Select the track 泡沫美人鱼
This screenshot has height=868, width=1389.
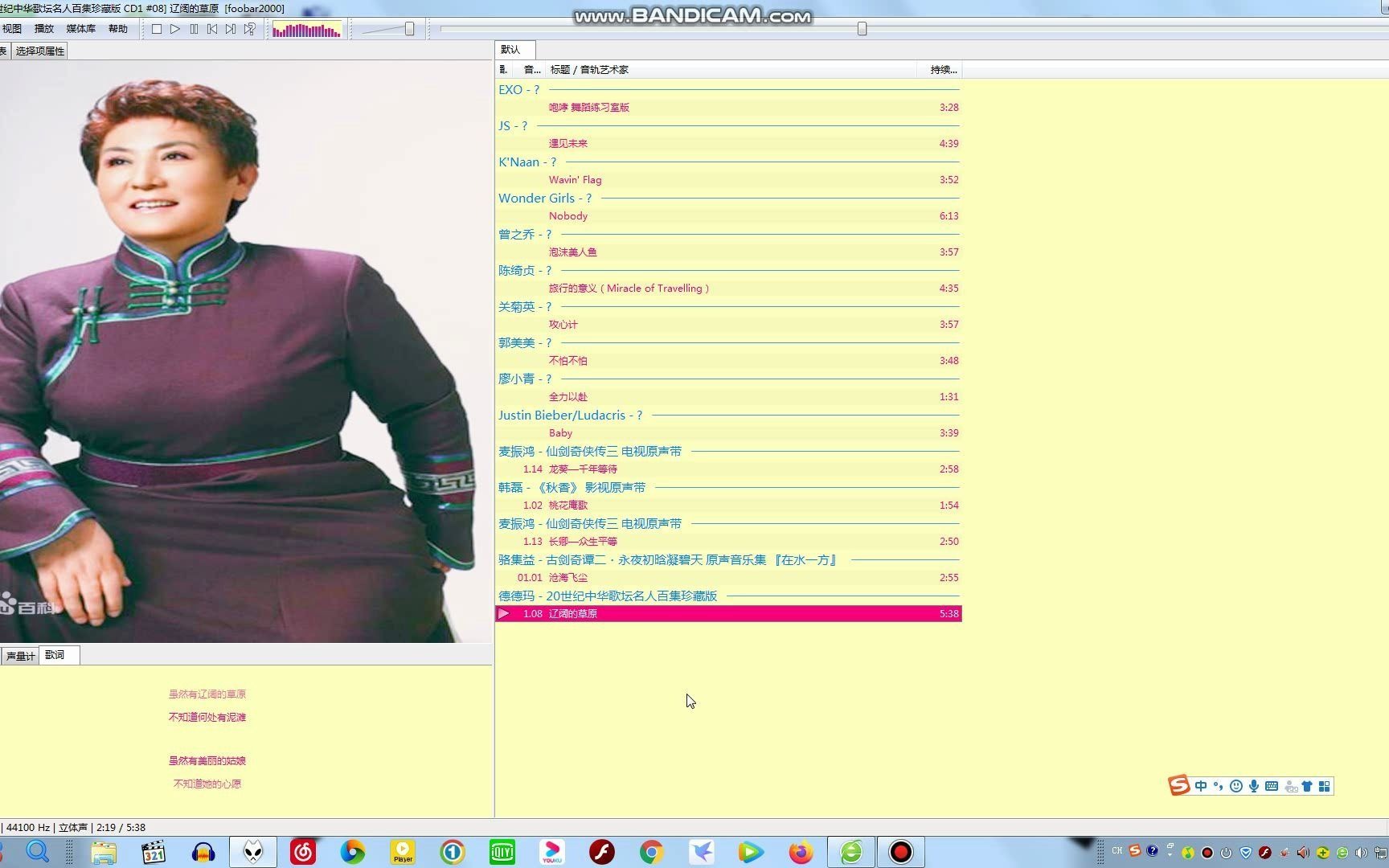click(x=728, y=252)
